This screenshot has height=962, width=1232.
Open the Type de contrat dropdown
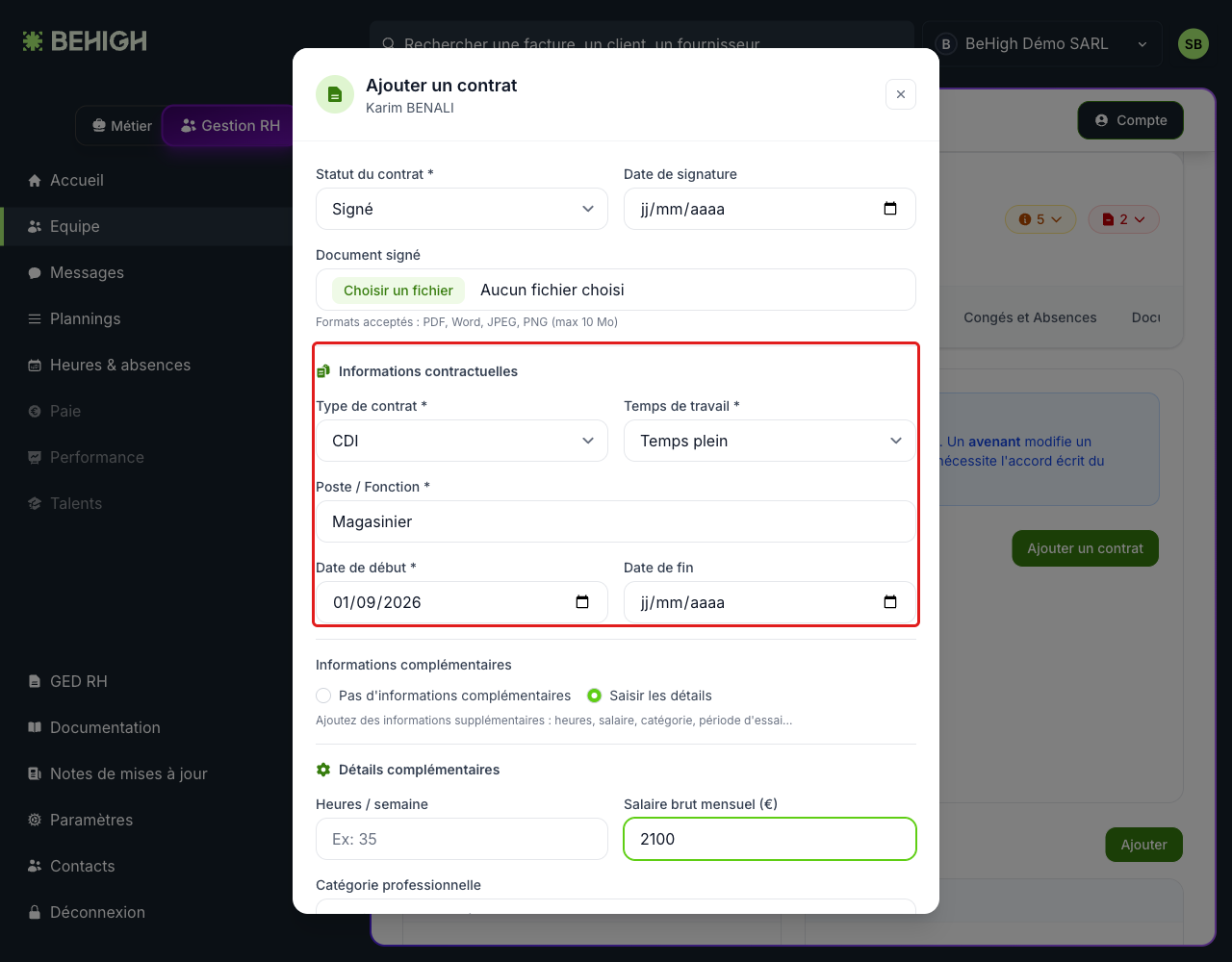pos(462,441)
